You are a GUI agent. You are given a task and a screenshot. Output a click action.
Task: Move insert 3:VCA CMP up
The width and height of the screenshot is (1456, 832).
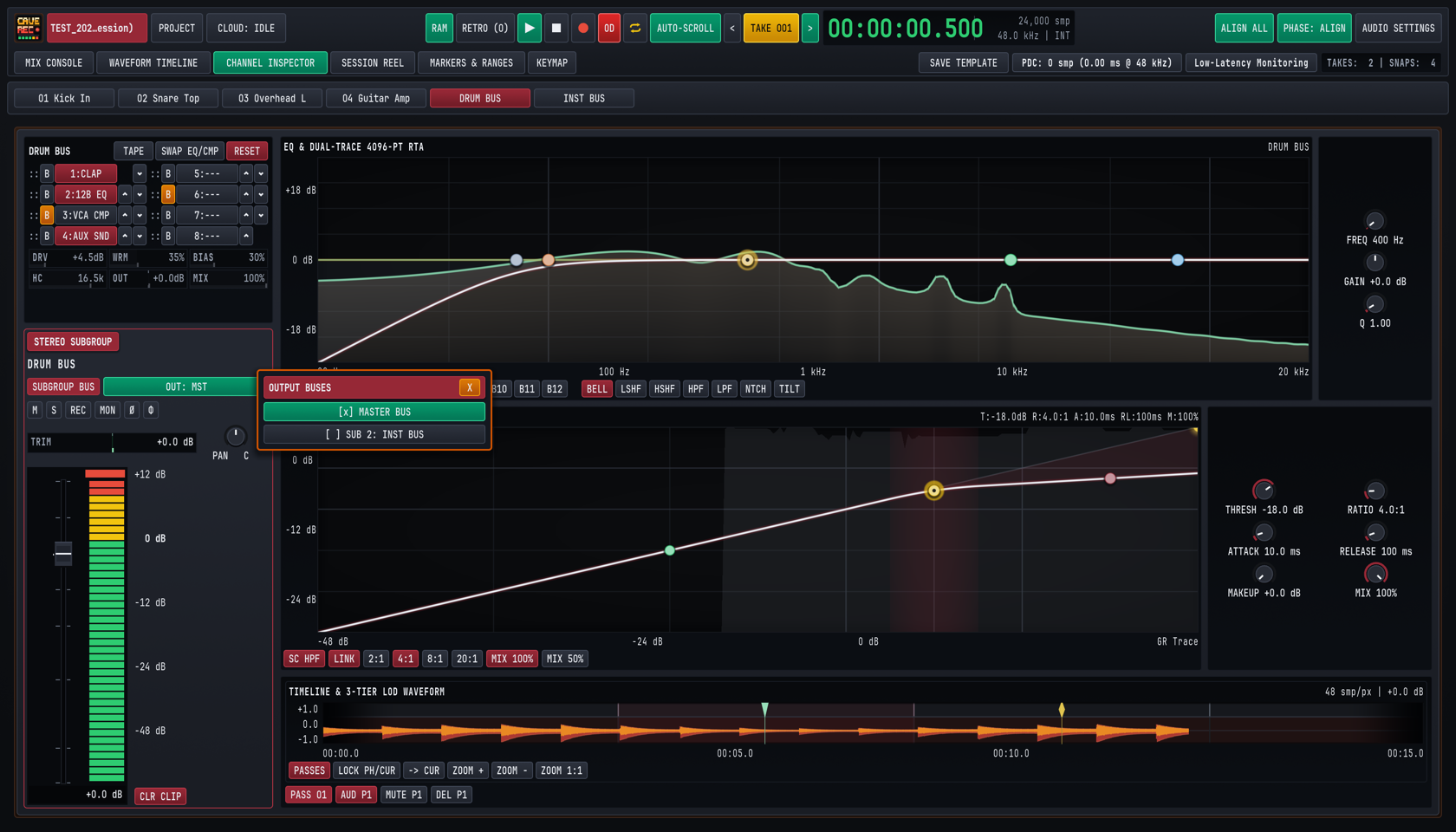125,215
